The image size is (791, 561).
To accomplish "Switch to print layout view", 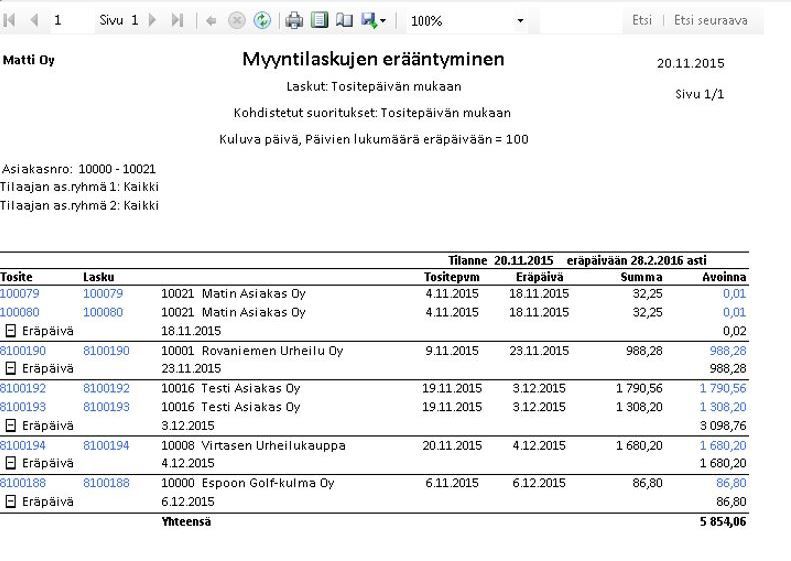I will (319, 20).
